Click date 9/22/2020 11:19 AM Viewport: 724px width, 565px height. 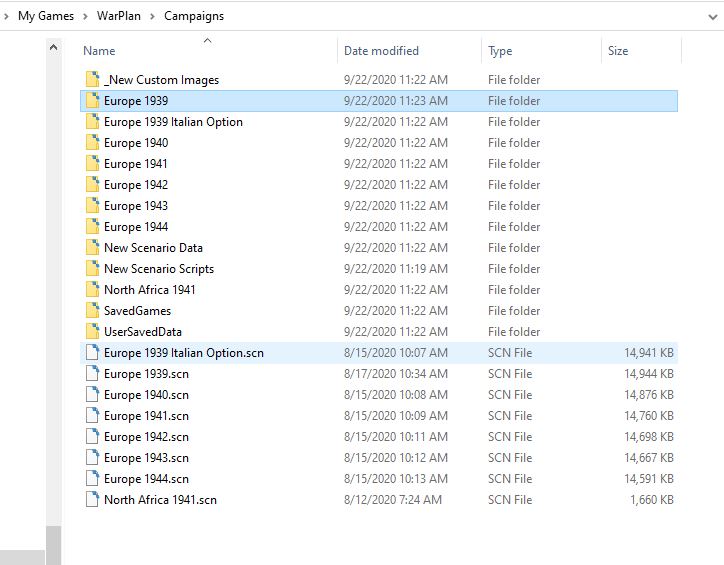point(396,269)
